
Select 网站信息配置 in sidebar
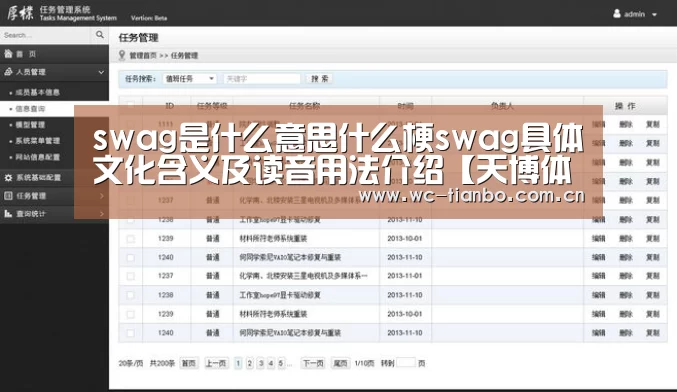pyautogui.click(x=38, y=157)
